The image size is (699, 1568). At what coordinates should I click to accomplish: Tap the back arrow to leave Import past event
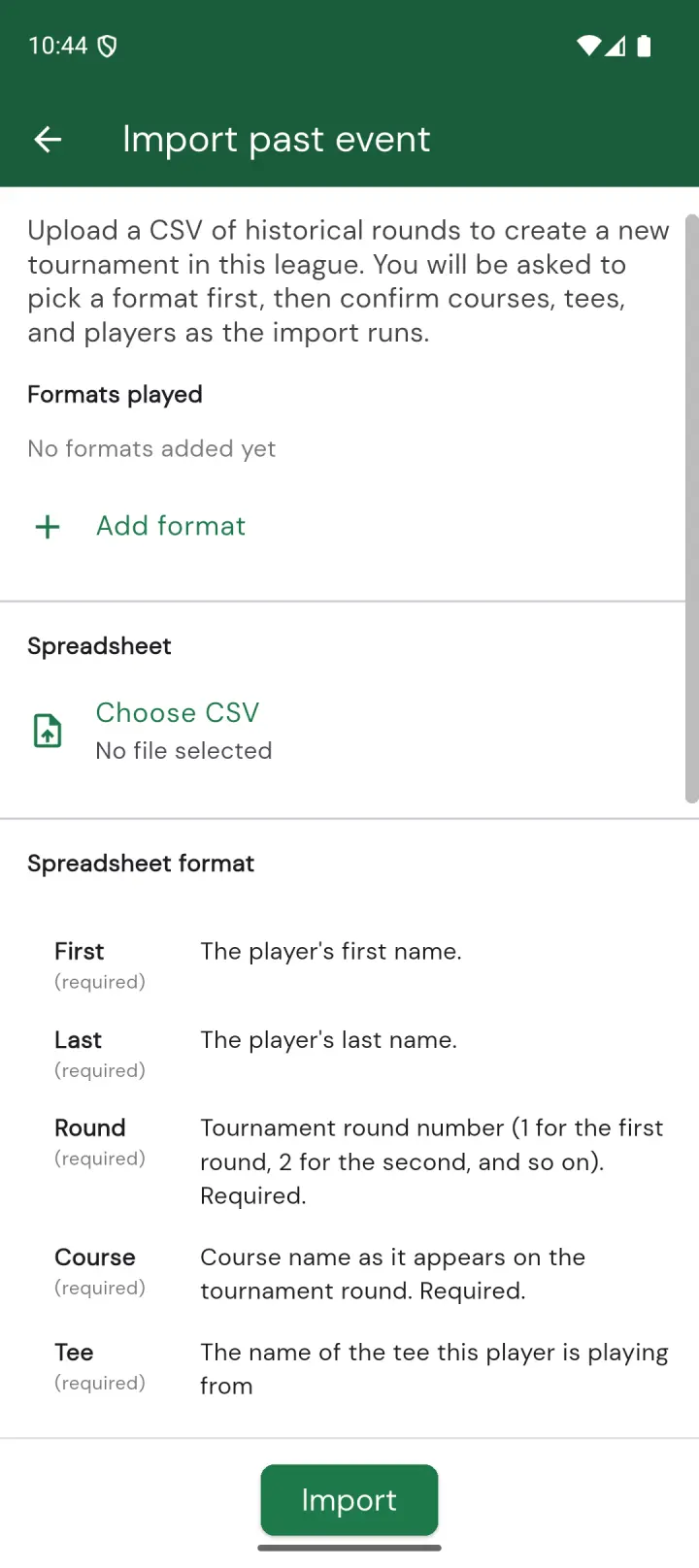coord(48,139)
